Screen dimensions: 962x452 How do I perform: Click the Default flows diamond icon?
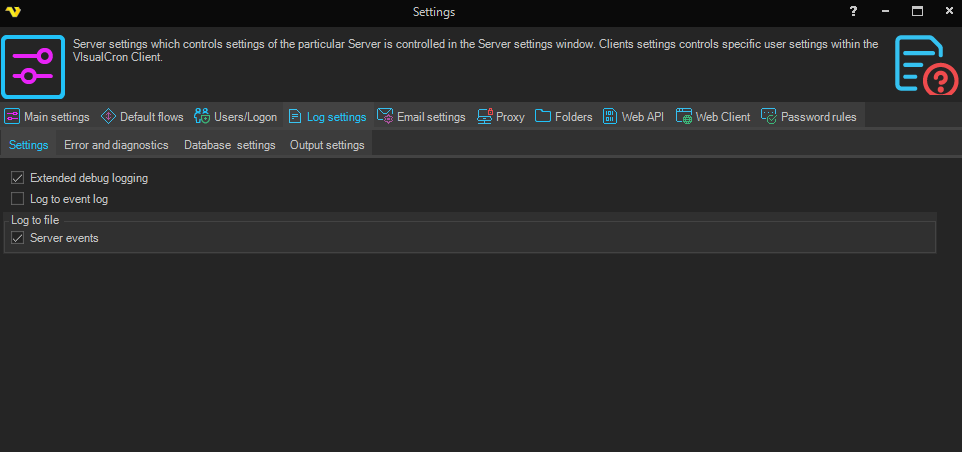tap(109, 117)
